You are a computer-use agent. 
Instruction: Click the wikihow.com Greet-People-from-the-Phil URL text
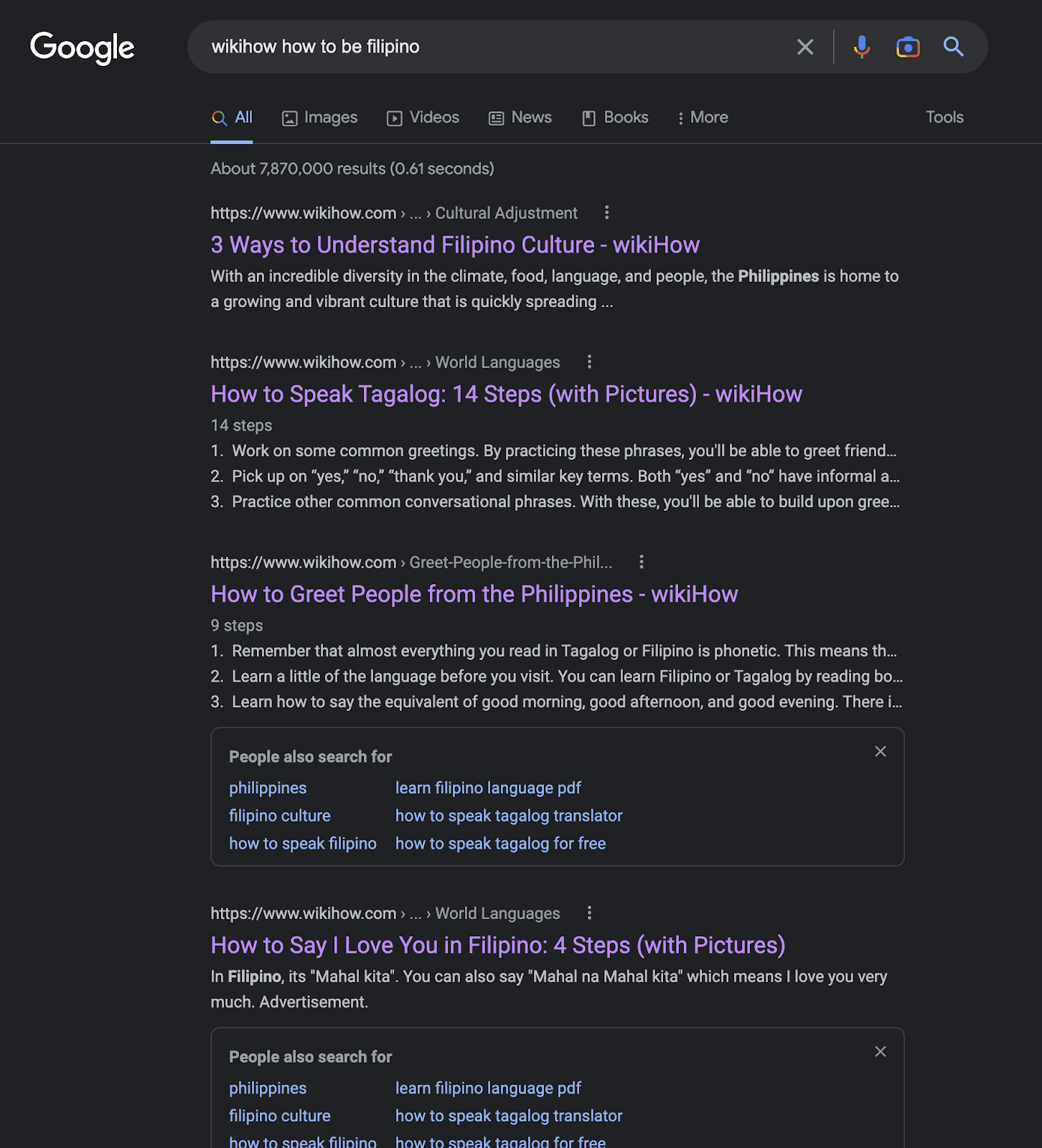point(411,563)
